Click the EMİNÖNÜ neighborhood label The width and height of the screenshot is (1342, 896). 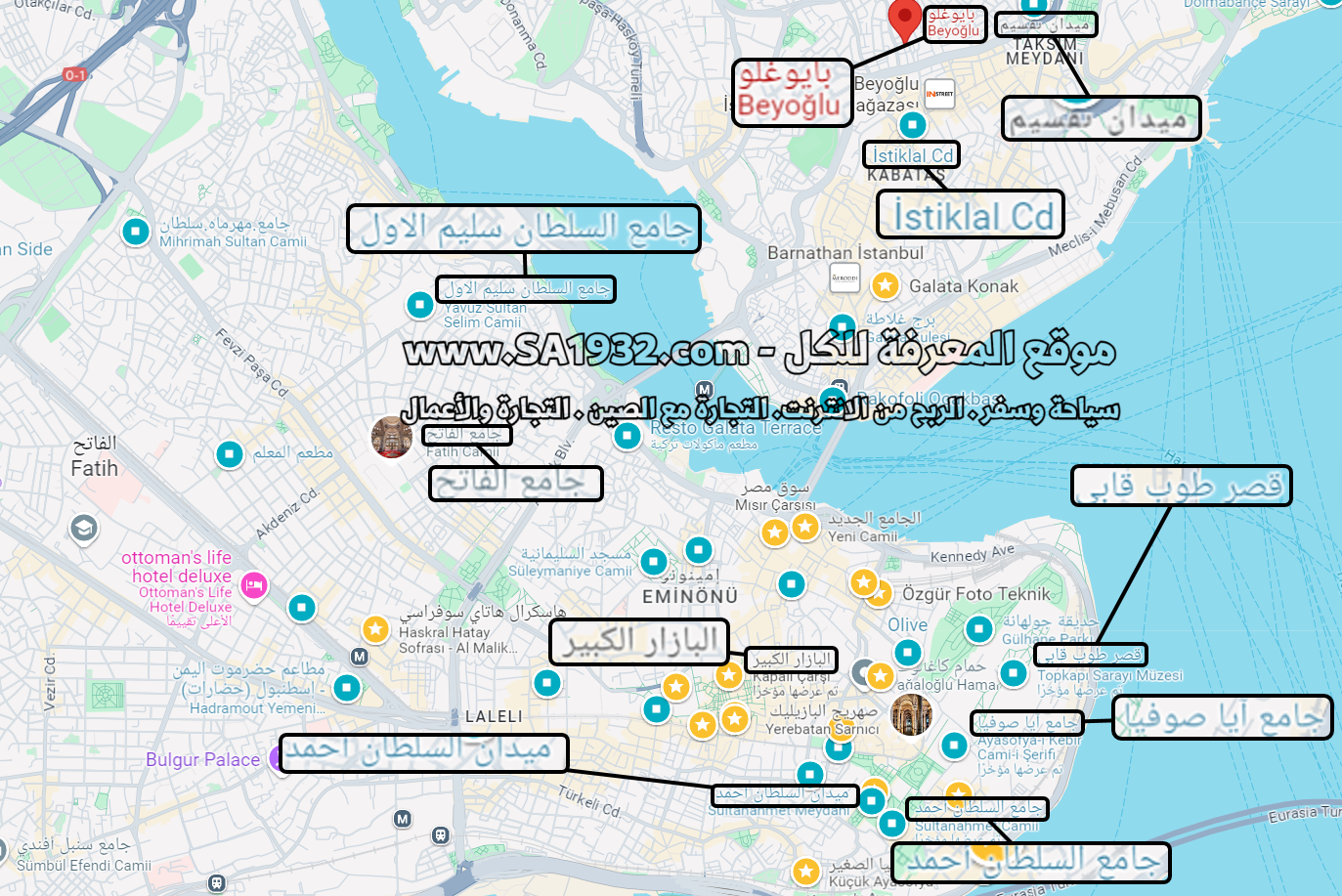[x=690, y=596]
